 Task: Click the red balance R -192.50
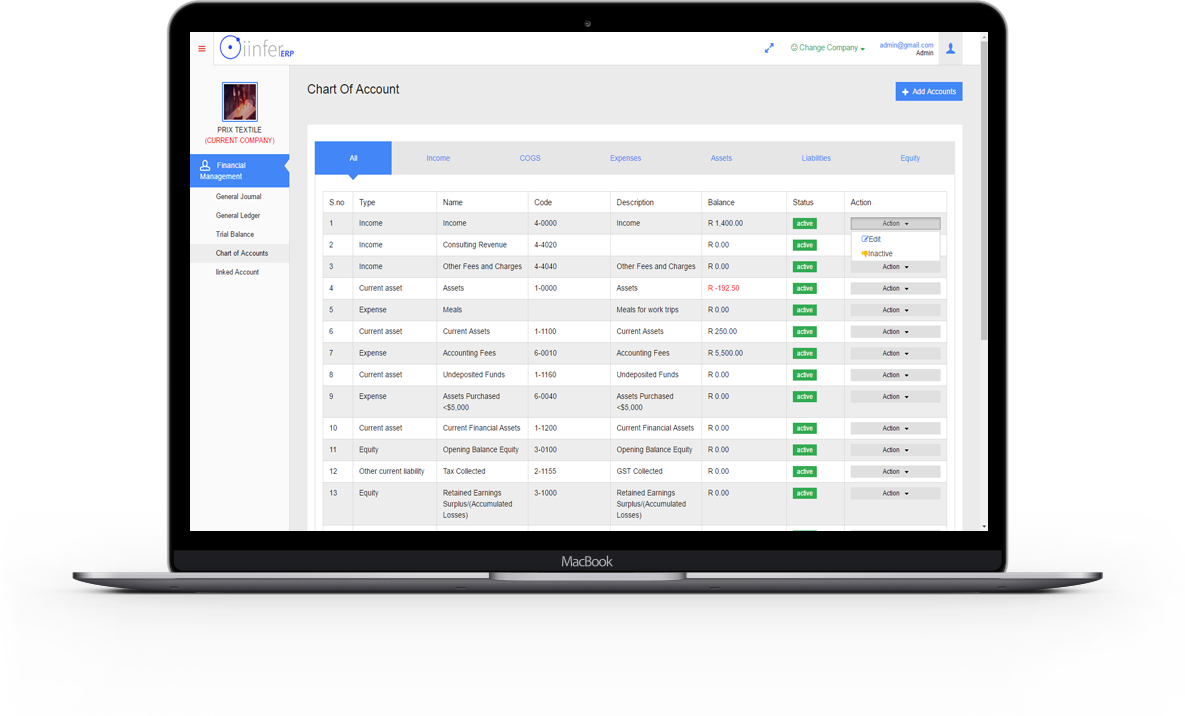(x=723, y=288)
